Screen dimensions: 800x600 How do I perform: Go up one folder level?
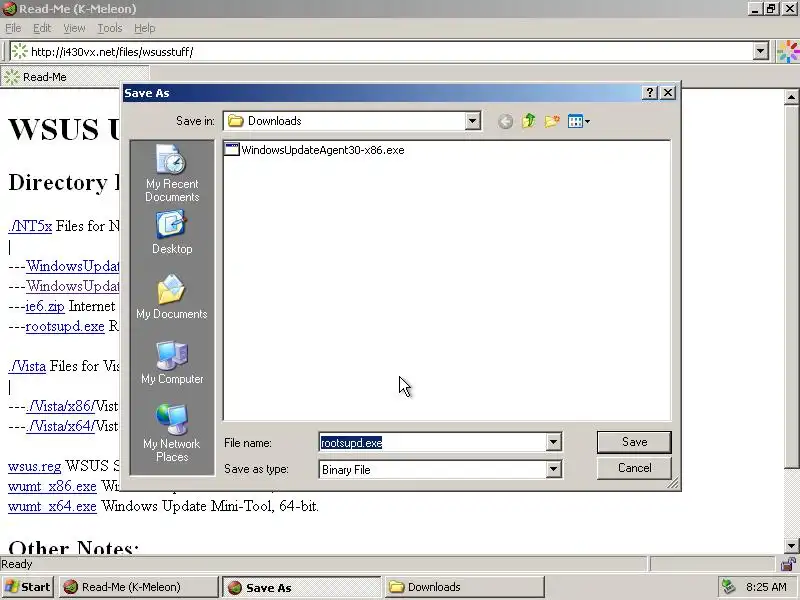pyautogui.click(x=529, y=121)
